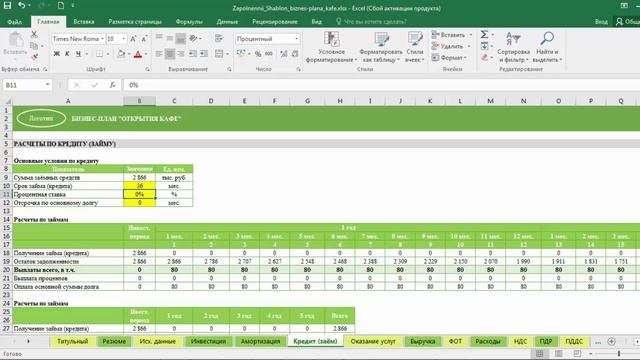
Task: Open Условное форматирование menu
Action: click(x=331, y=47)
